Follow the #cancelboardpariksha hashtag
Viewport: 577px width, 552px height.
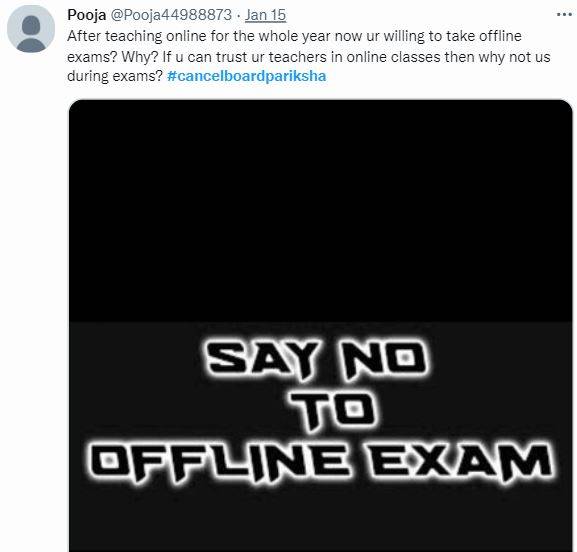point(247,76)
